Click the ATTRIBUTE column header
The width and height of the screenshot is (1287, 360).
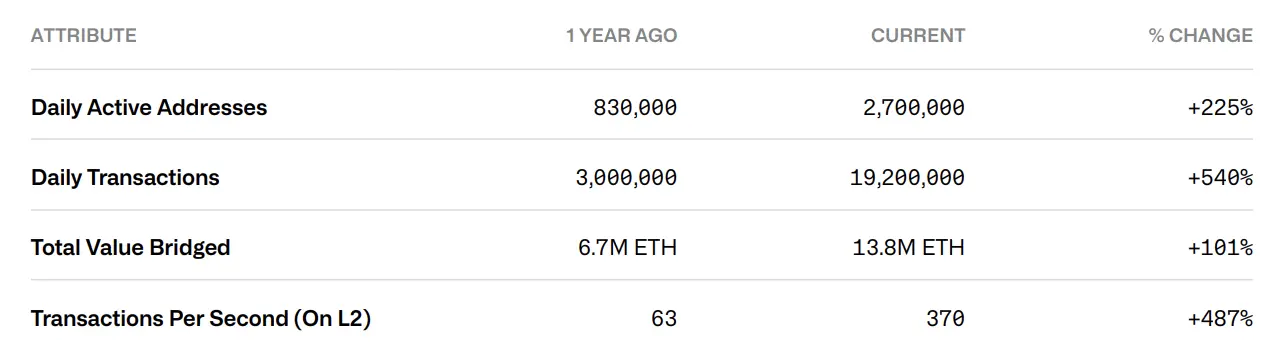pos(84,35)
